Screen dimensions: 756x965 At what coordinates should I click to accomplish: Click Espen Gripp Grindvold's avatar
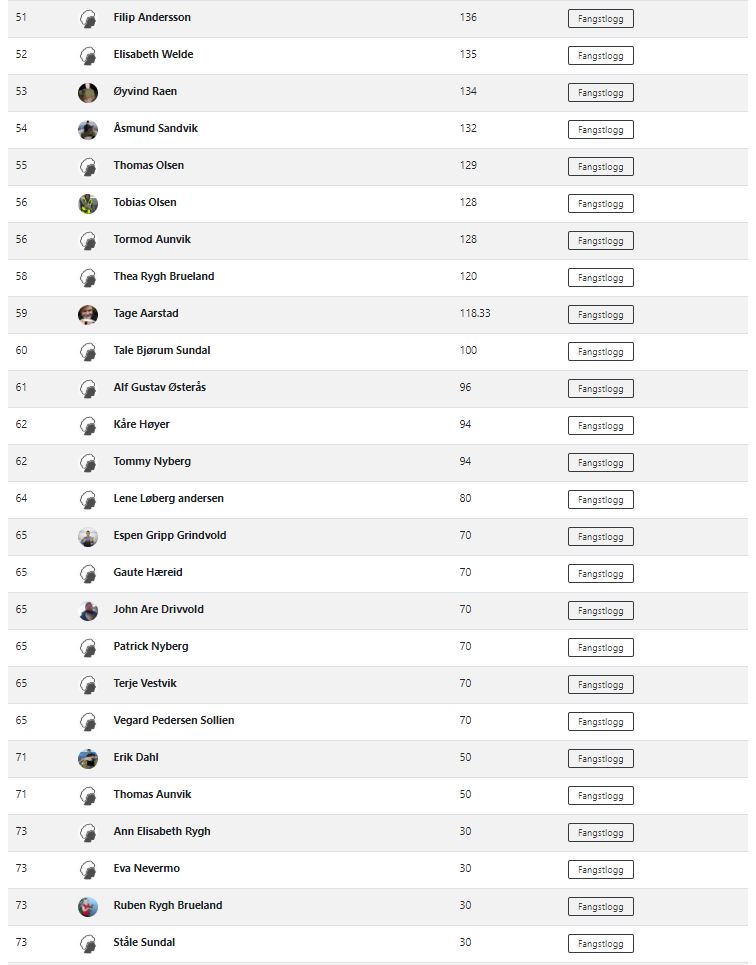point(88,537)
